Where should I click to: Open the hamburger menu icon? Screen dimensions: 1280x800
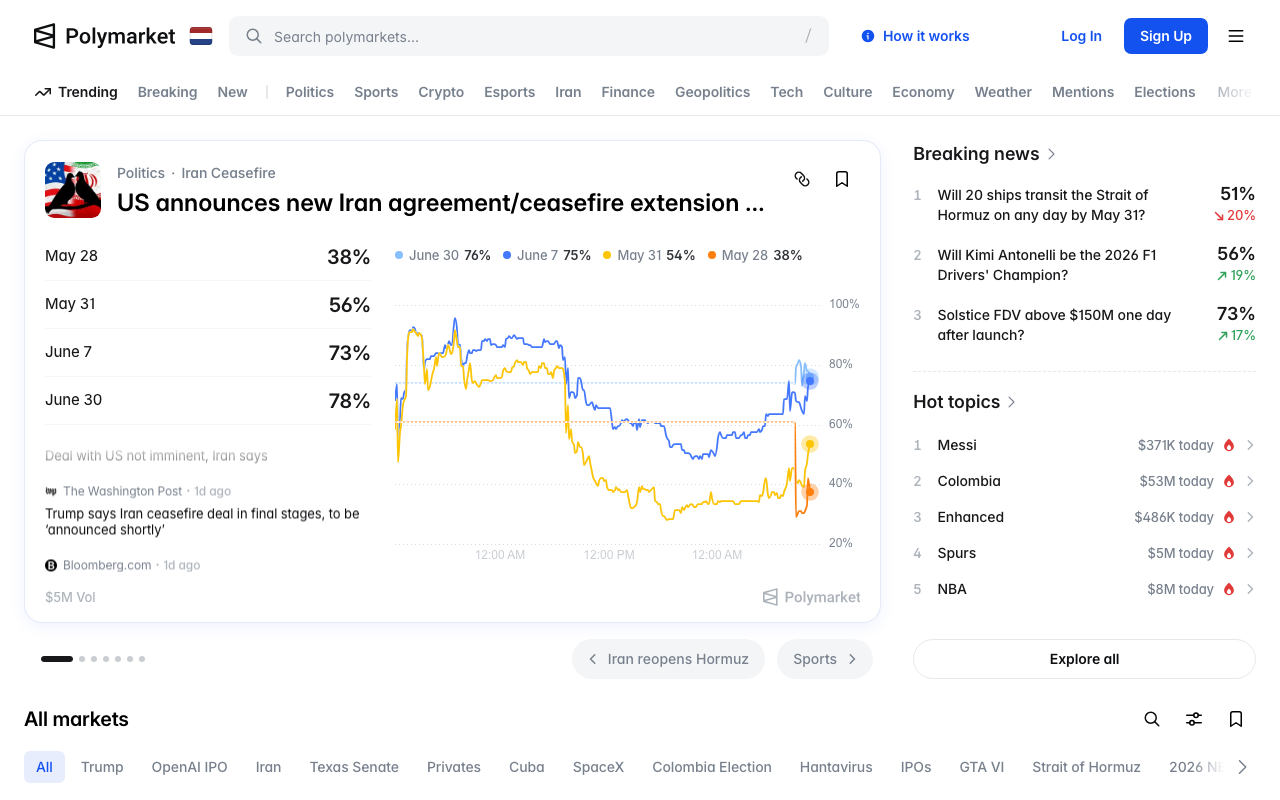coord(1236,36)
